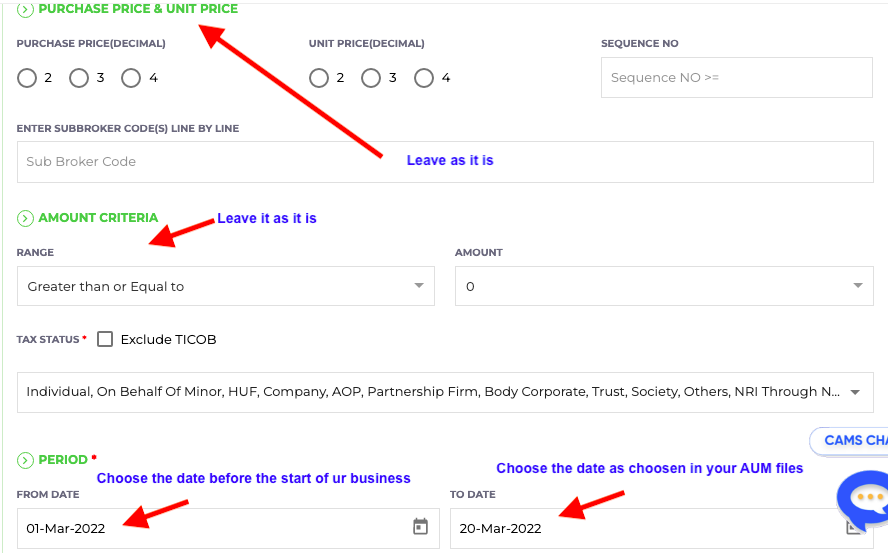Collapse the Purchase Price & Unit Price section icon
This screenshot has height=553, width=888.
pyautogui.click(x=25, y=10)
